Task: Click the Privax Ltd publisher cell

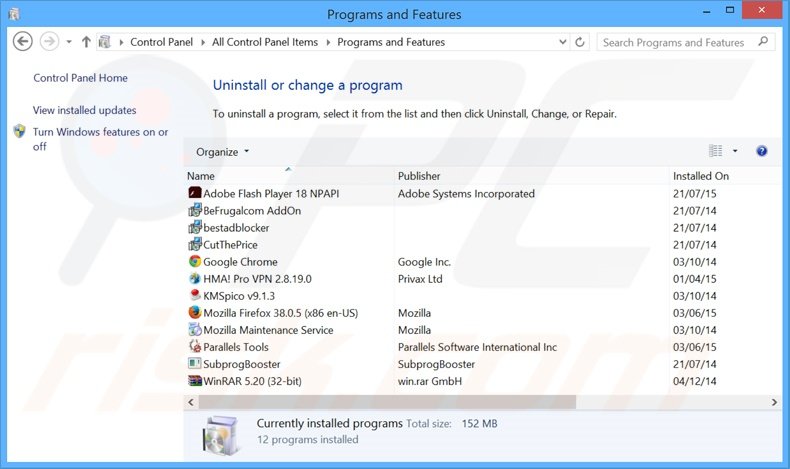Action: [420, 279]
